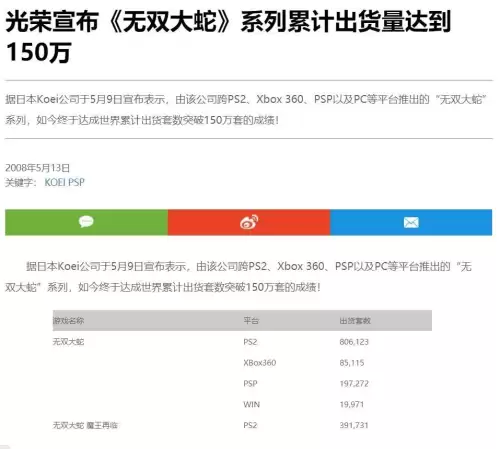Image resolution: width=500 pixels, height=449 pixels.
Task: Select the 无双大蛇 魔王再临 game name cell
Action: [x=85, y=425]
